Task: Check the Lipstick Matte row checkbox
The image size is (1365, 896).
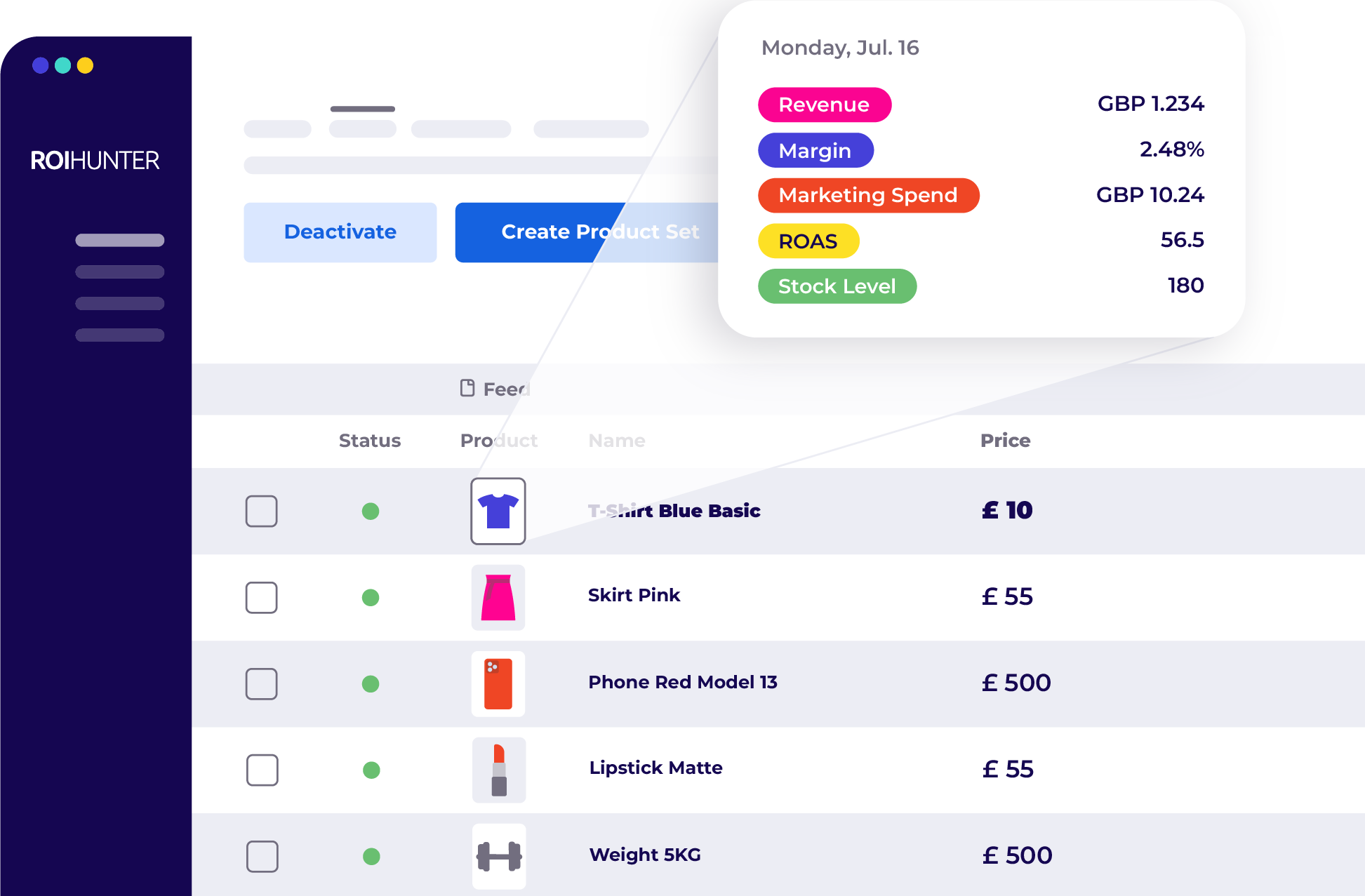Action: point(262,770)
